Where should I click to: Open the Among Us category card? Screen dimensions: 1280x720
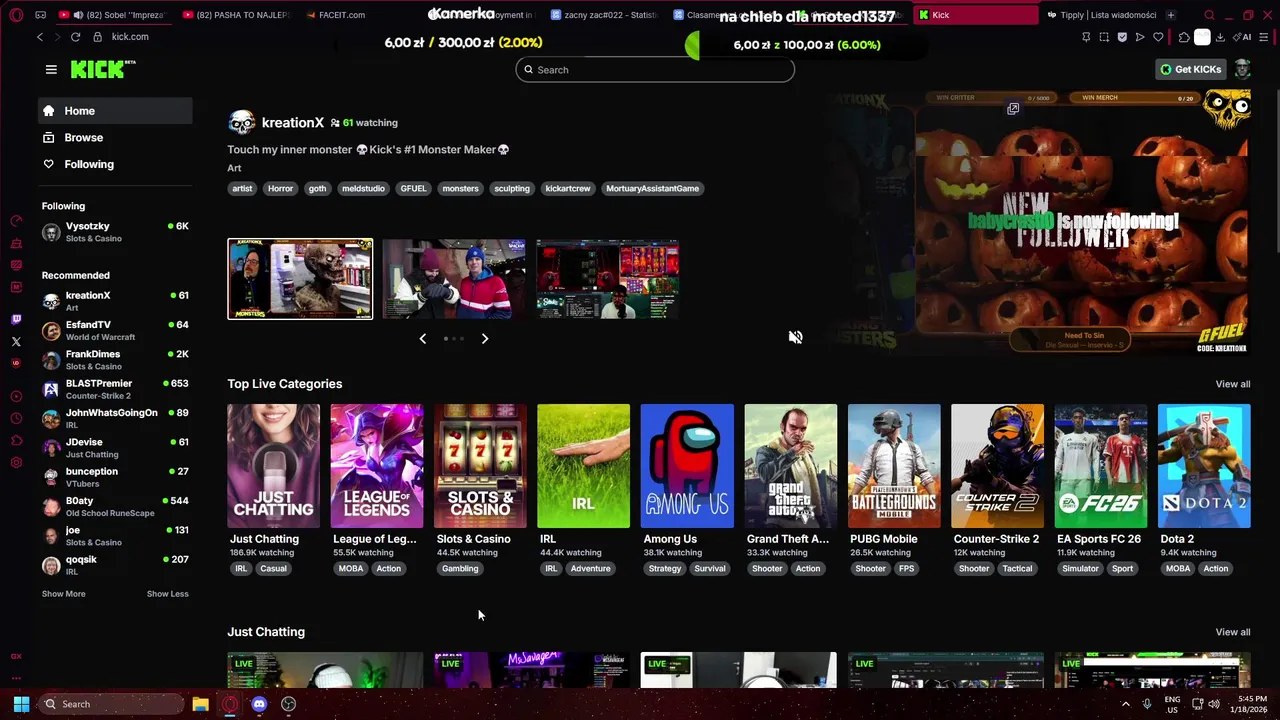pyautogui.click(x=687, y=466)
